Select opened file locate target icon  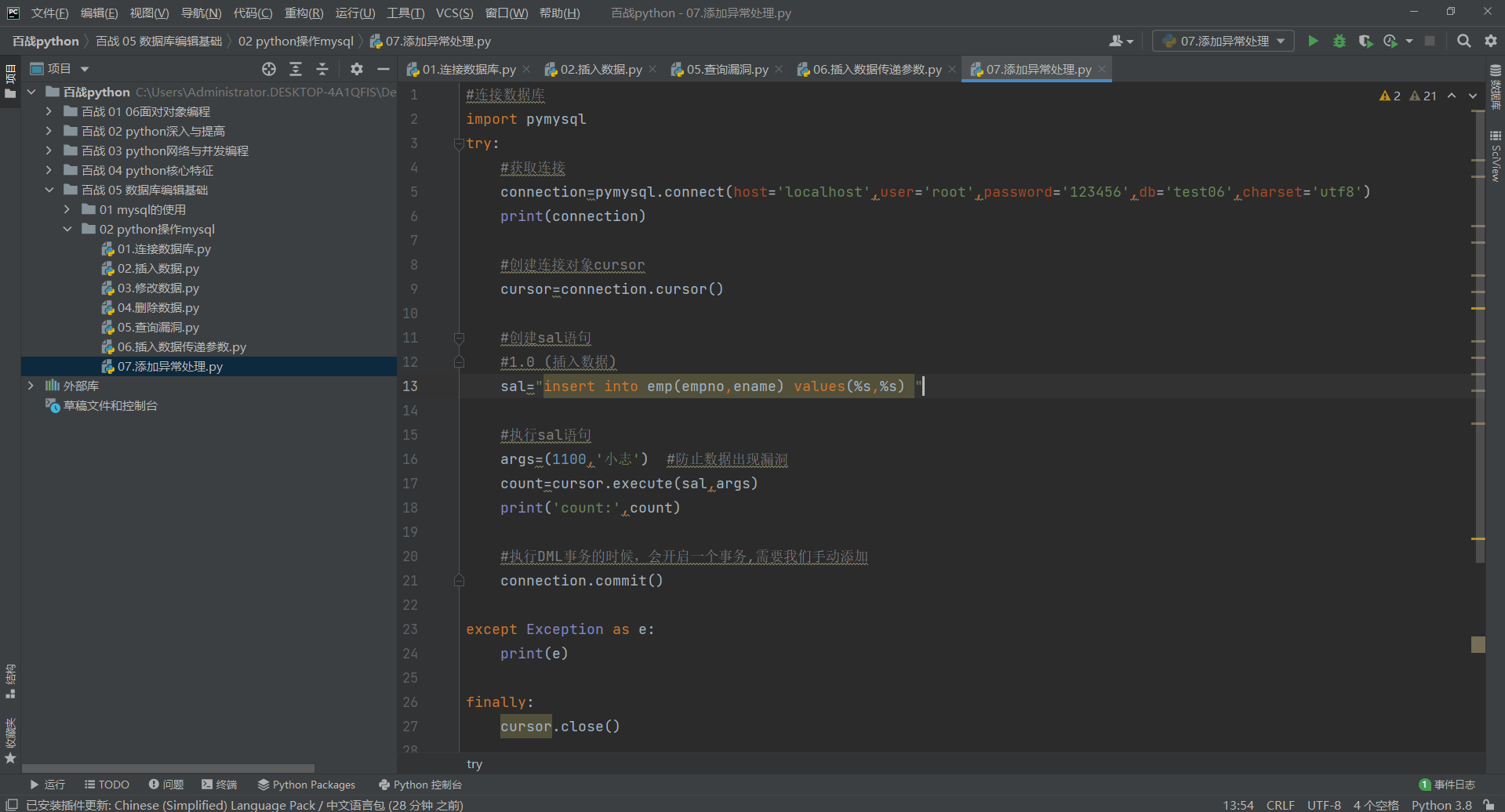coord(269,69)
